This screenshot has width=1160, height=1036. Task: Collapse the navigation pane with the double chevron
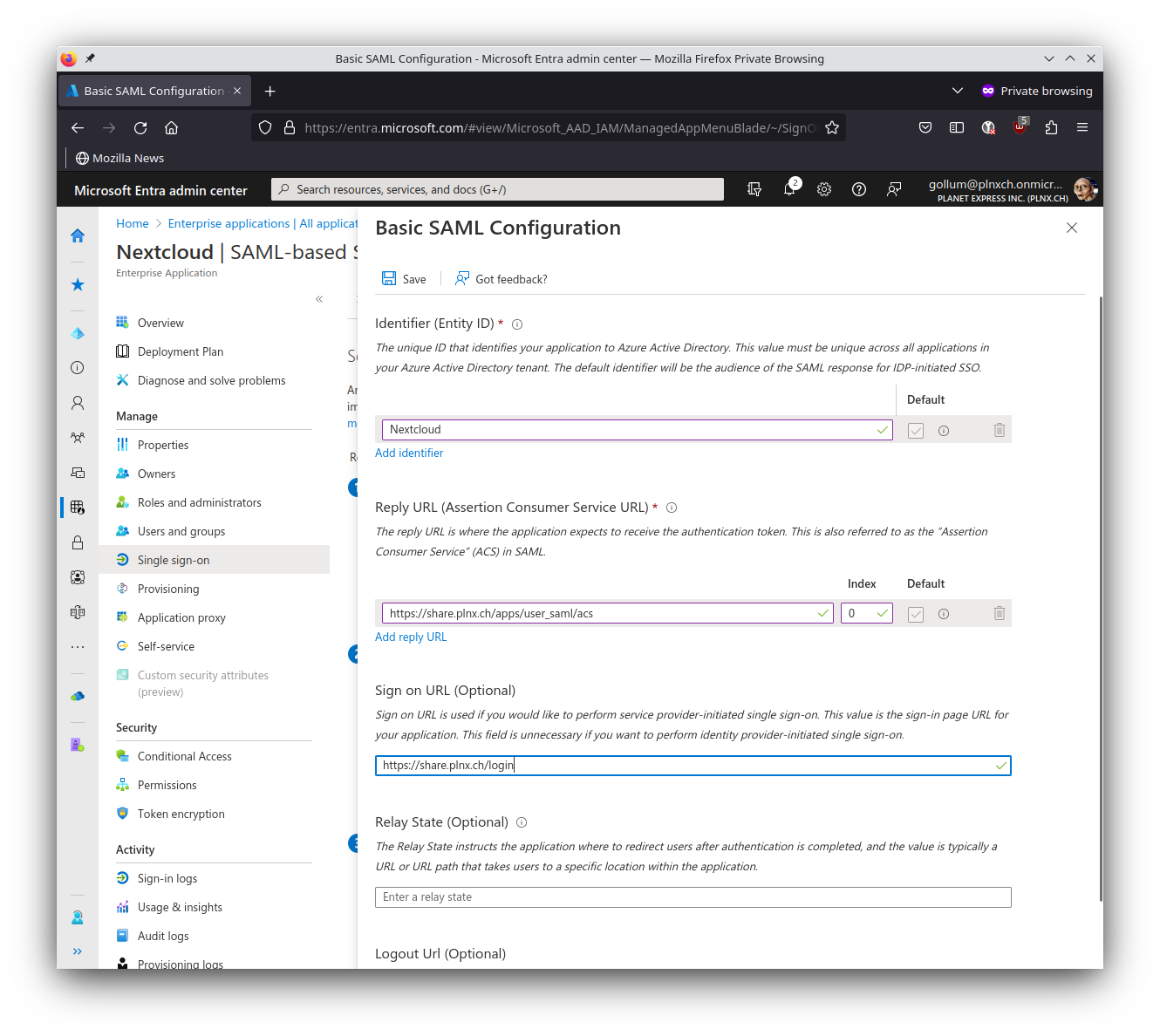point(319,298)
